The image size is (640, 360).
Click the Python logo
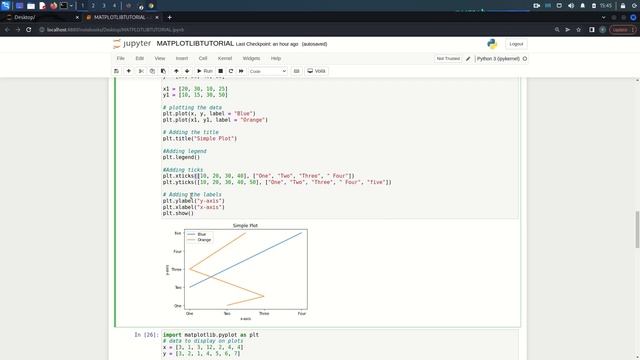pyautogui.click(x=492, y=44)
